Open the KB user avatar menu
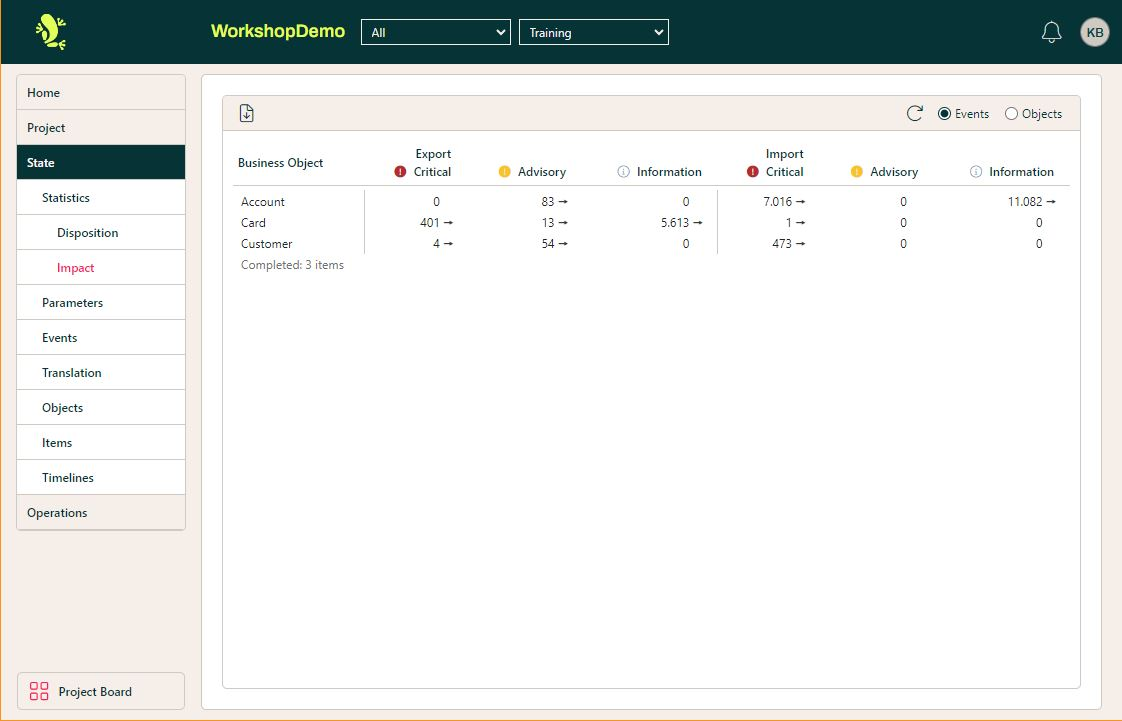Screen dimensions: 1122x721 coord(1095,32)
